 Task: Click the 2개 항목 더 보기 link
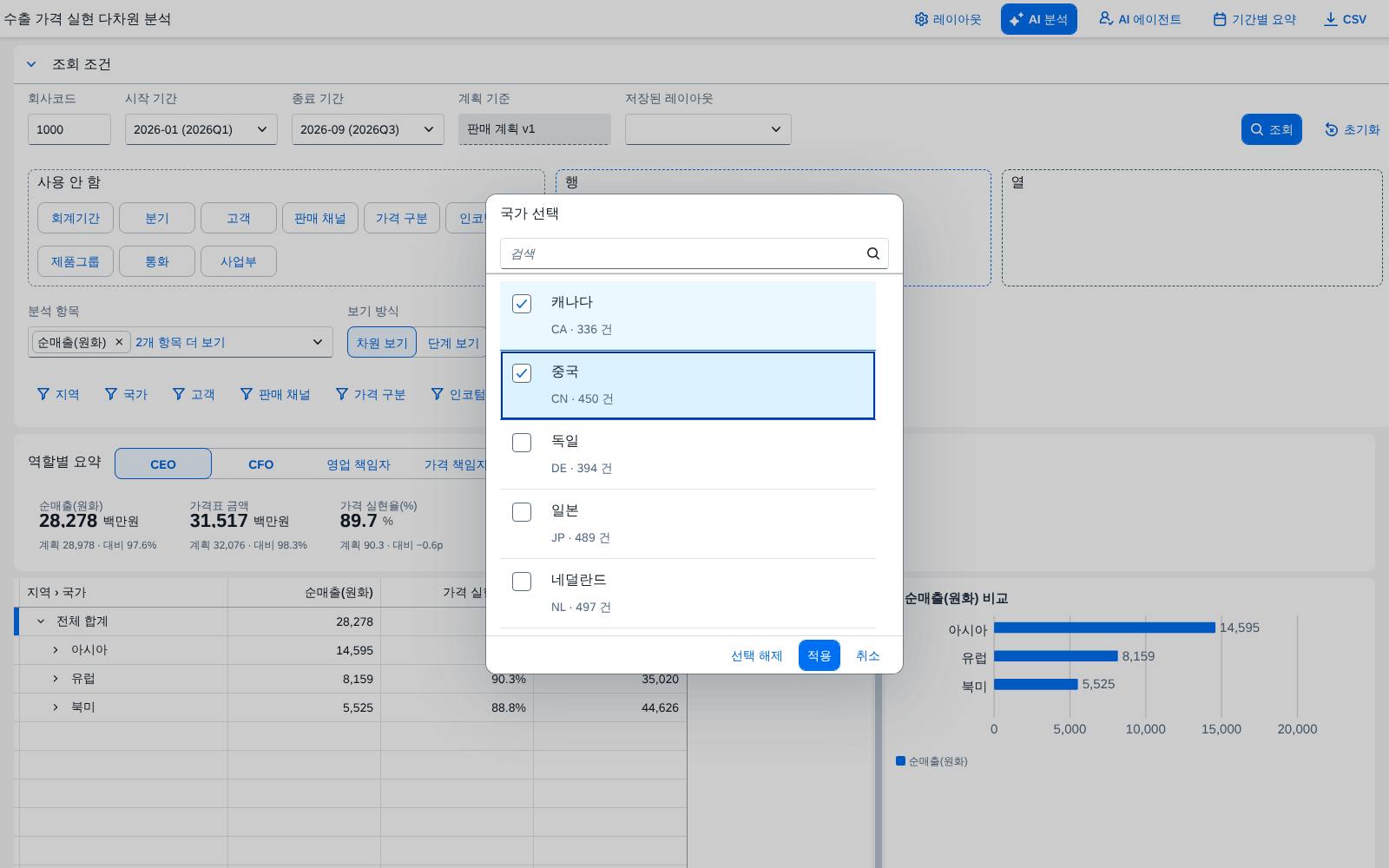click(180, 342)
